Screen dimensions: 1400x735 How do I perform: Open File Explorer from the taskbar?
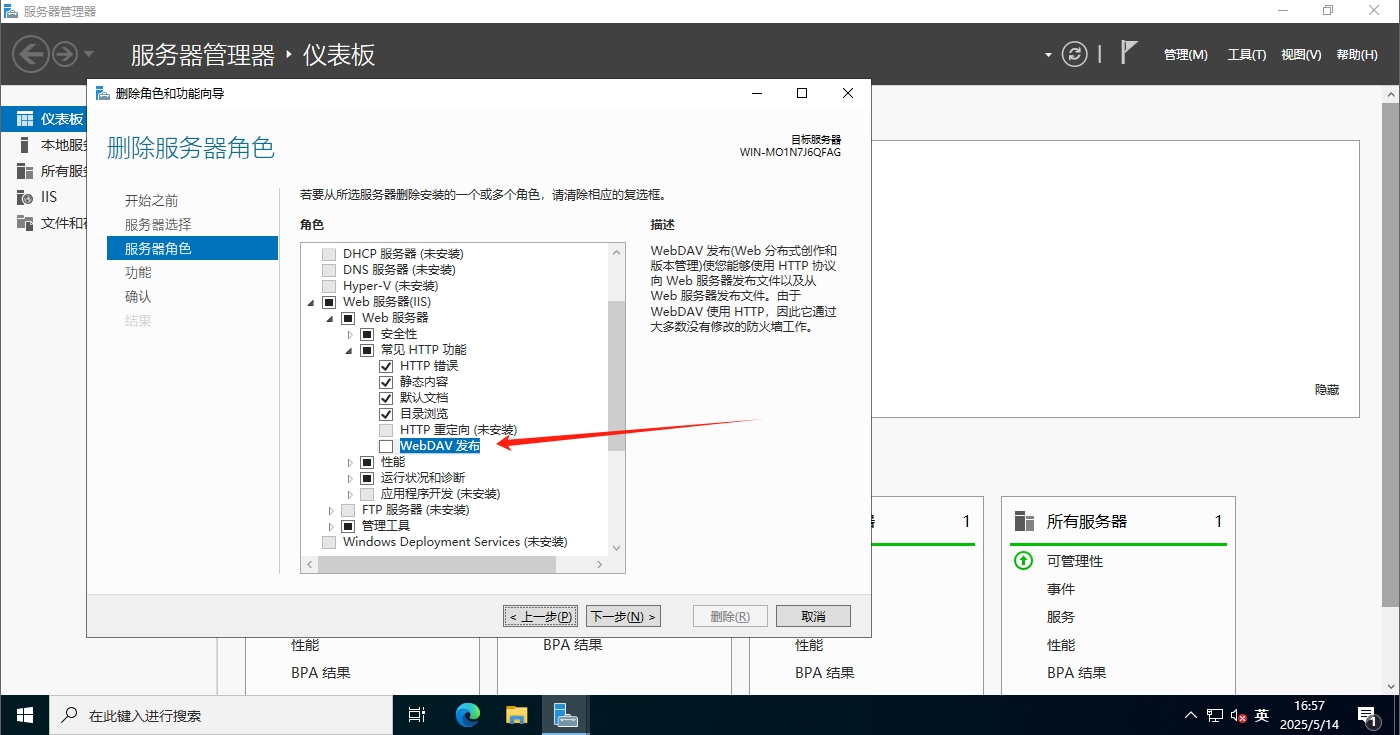click(x=516, y=715)
